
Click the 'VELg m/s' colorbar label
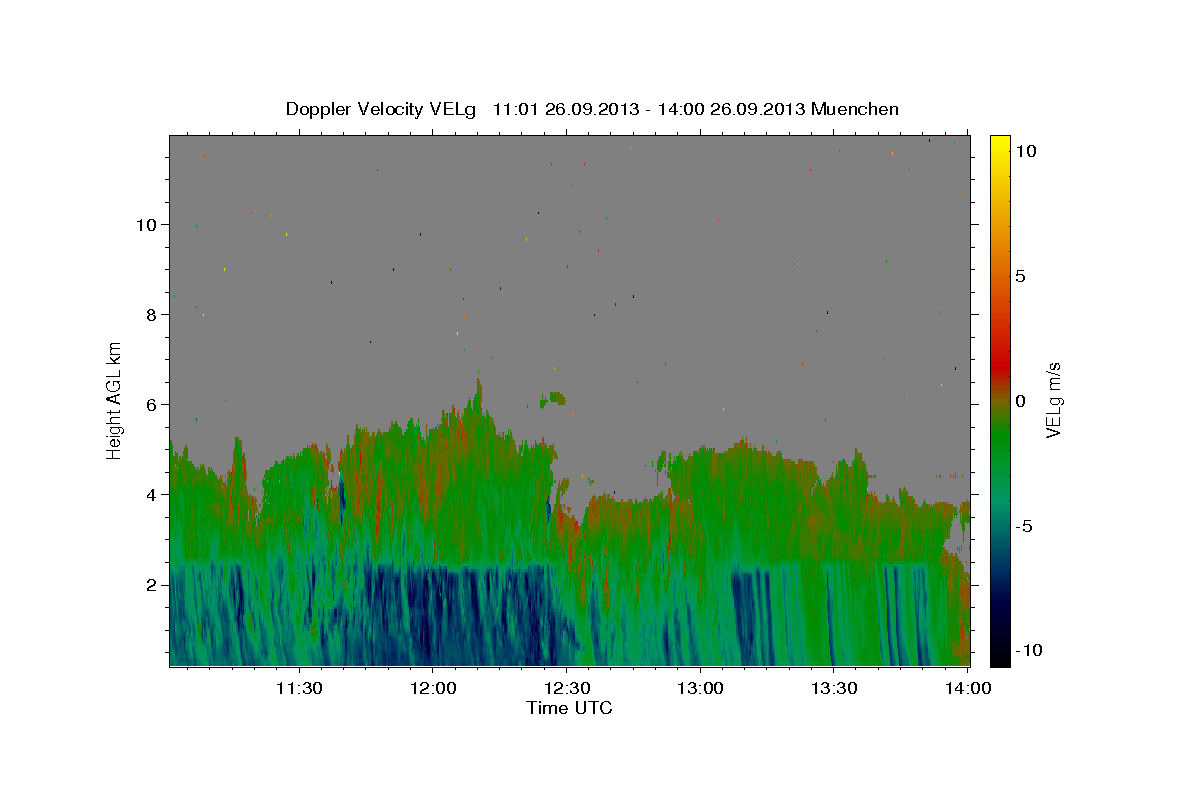point(1053,399)
